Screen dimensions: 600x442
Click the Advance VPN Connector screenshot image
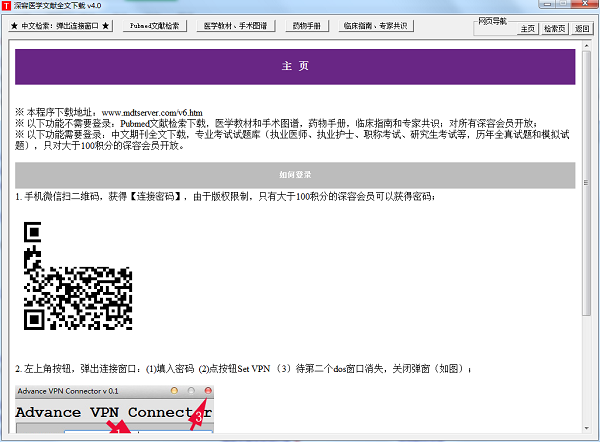tap(114, 409)
